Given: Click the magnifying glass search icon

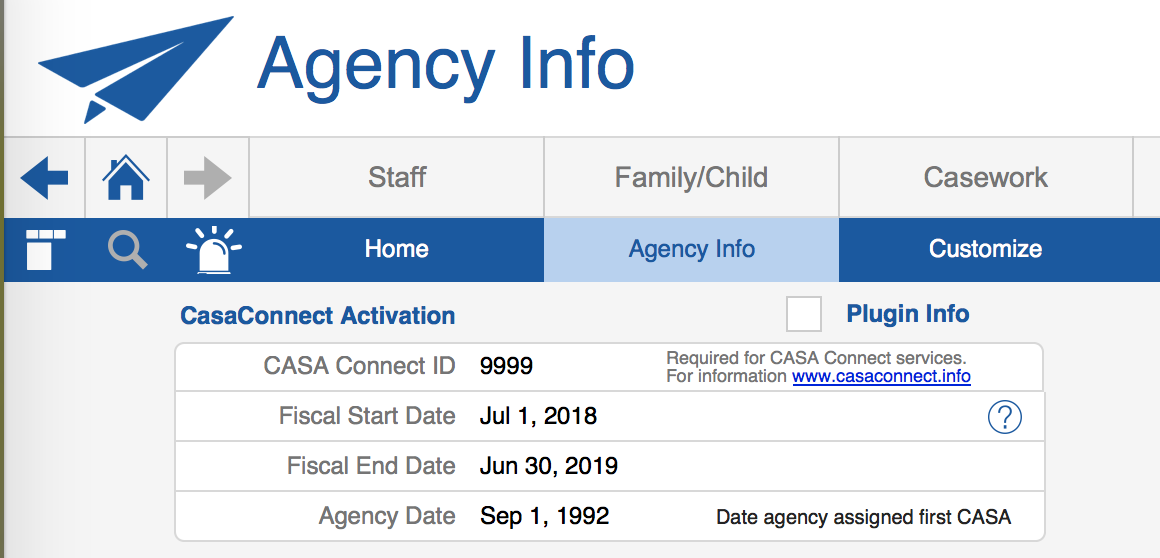Looking at the screenshot, I should (x=127, y=249).
